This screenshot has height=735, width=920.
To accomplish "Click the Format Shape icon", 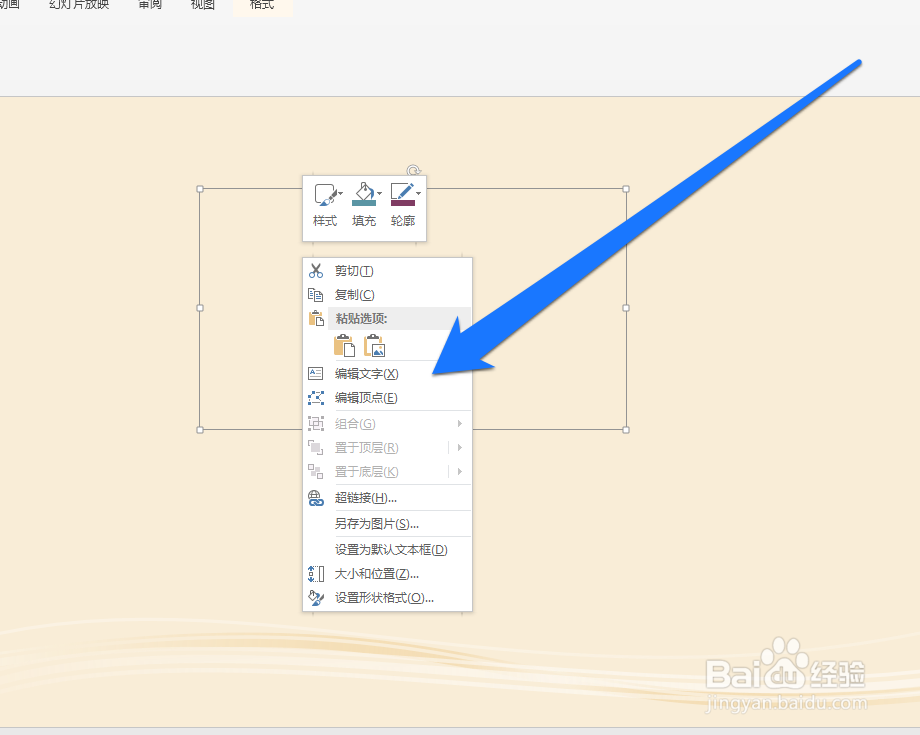I will pos(316,598).
